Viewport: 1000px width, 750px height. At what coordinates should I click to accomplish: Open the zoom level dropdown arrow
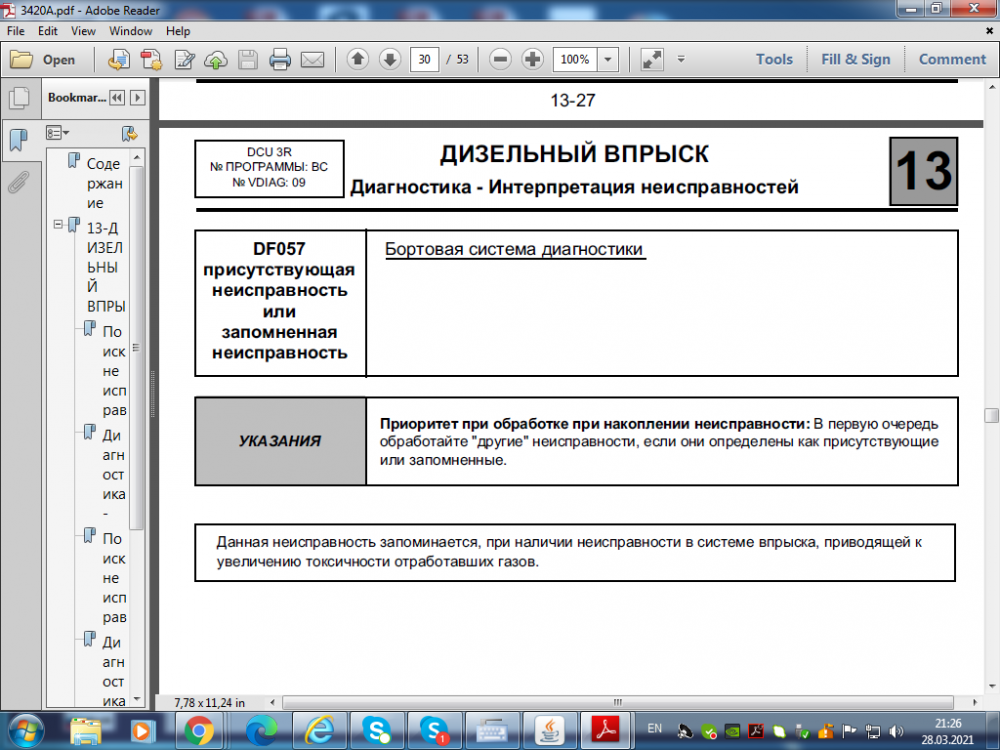tap(608, 59)
